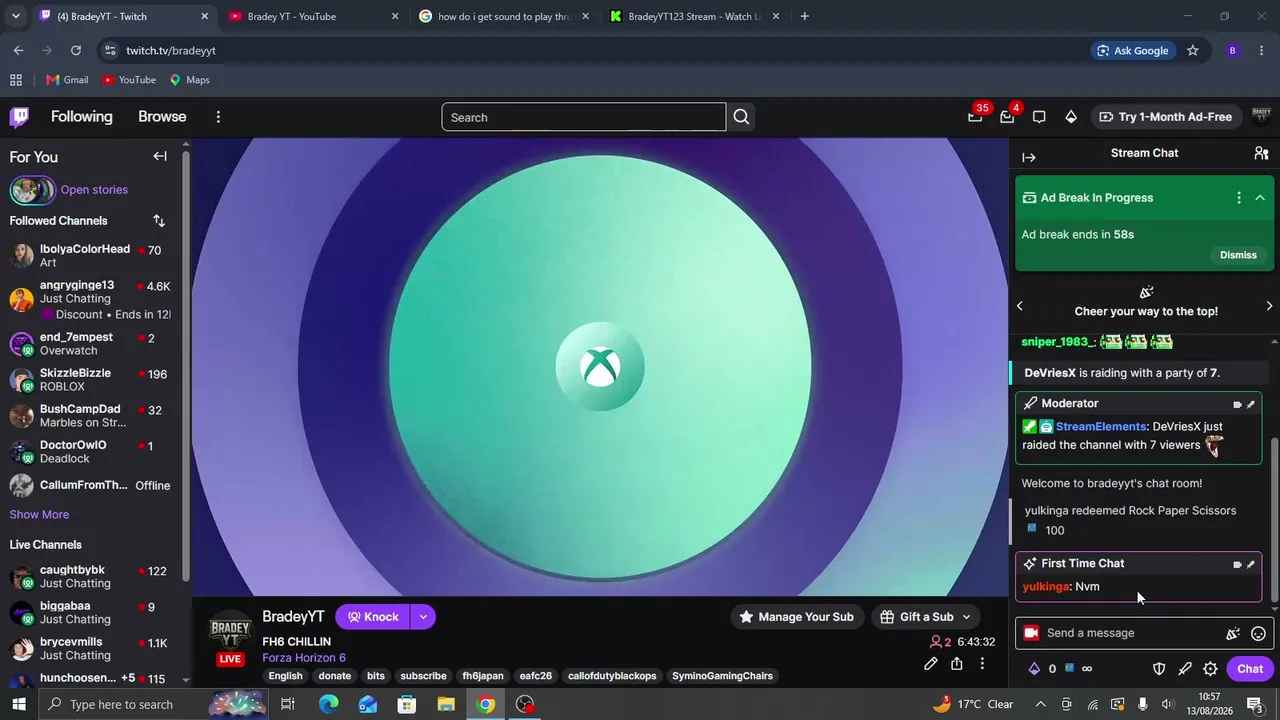Click the red camera icon in message box
The width and height of the screenshot is (1280, 720).
point(1031,633)
